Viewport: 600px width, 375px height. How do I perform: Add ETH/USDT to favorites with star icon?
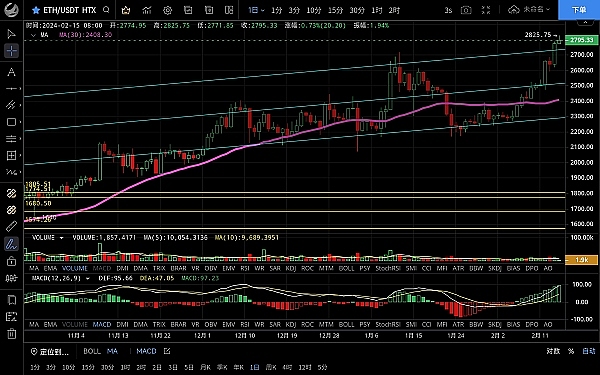click(x=36, y=10)
